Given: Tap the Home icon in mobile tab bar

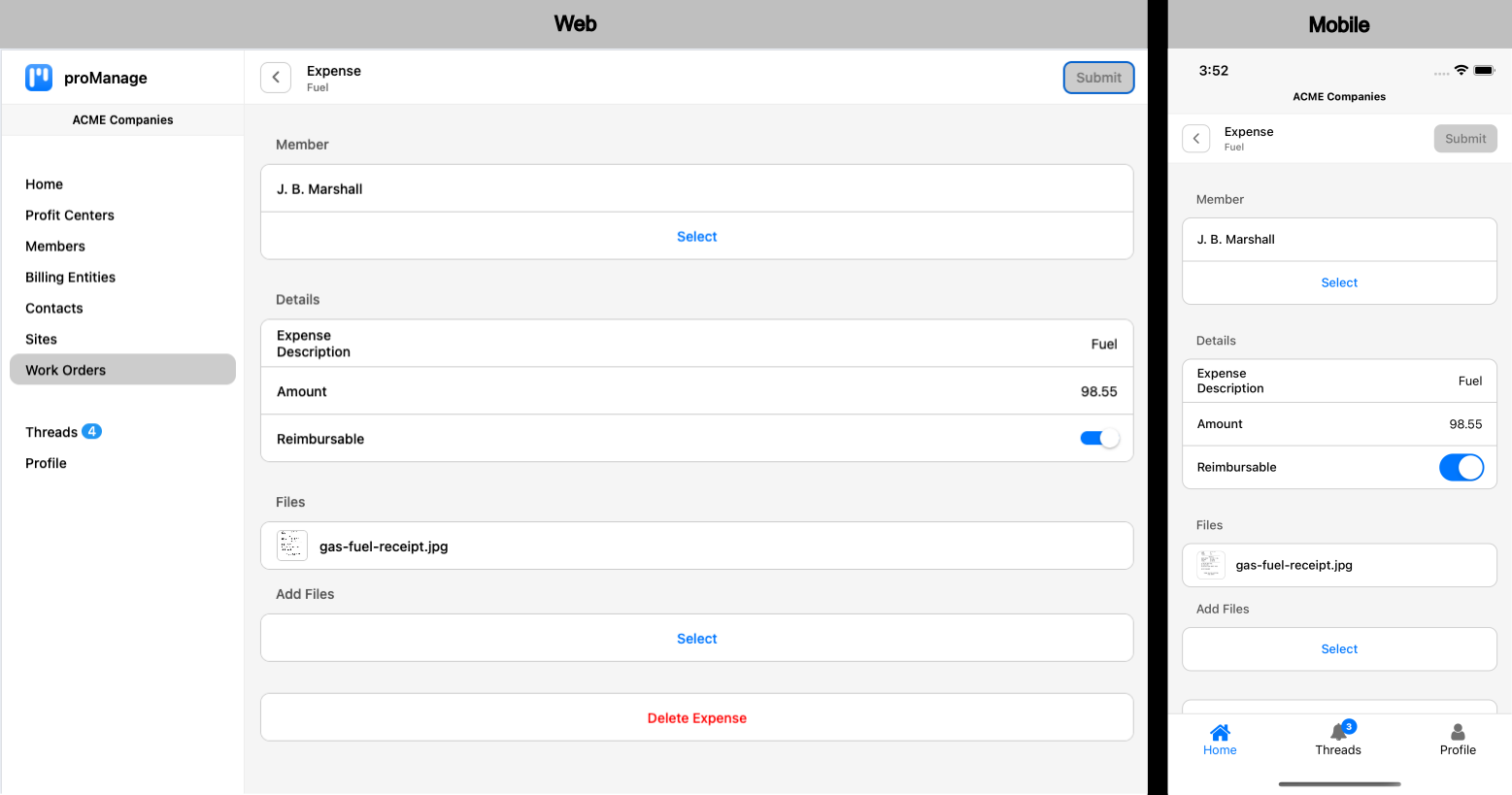Looking at the screenshot, I should point(1220,733).
